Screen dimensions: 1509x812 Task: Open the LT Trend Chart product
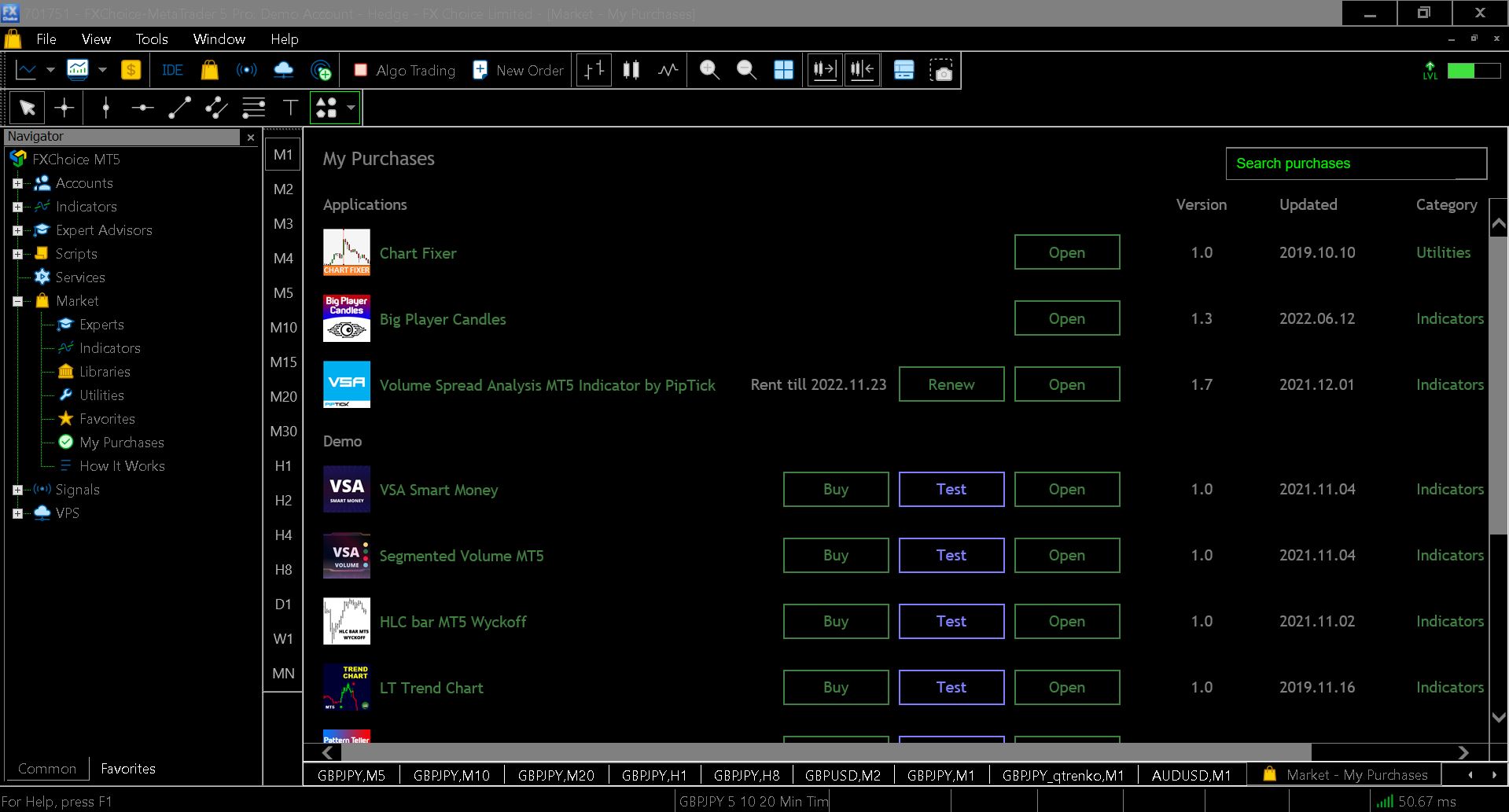point(1067,687)
